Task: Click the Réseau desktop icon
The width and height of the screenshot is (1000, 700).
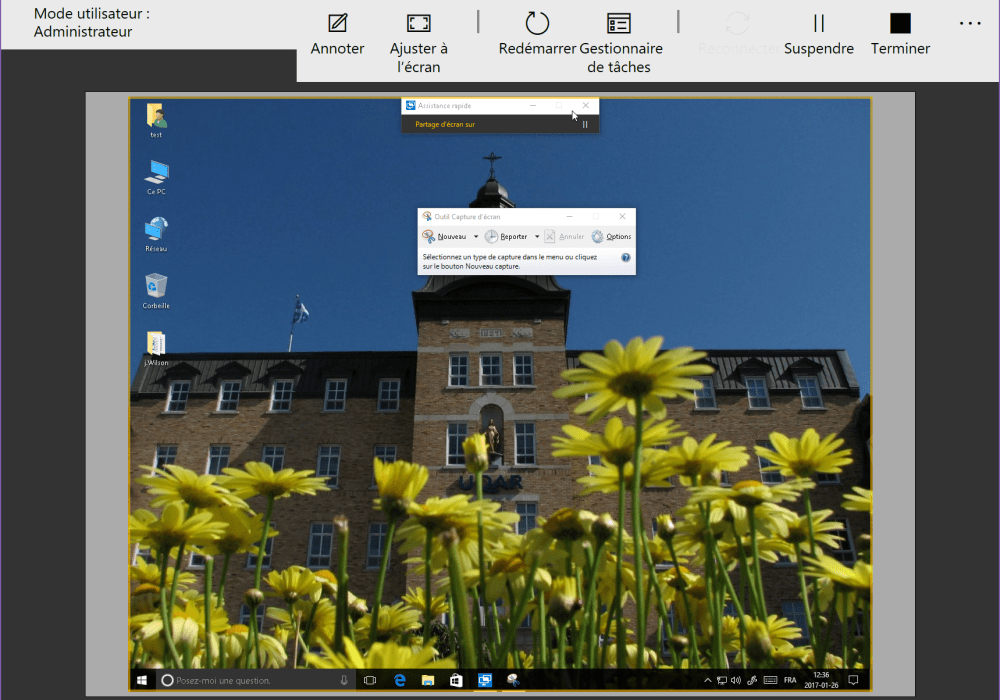Action: pos(156,231)
